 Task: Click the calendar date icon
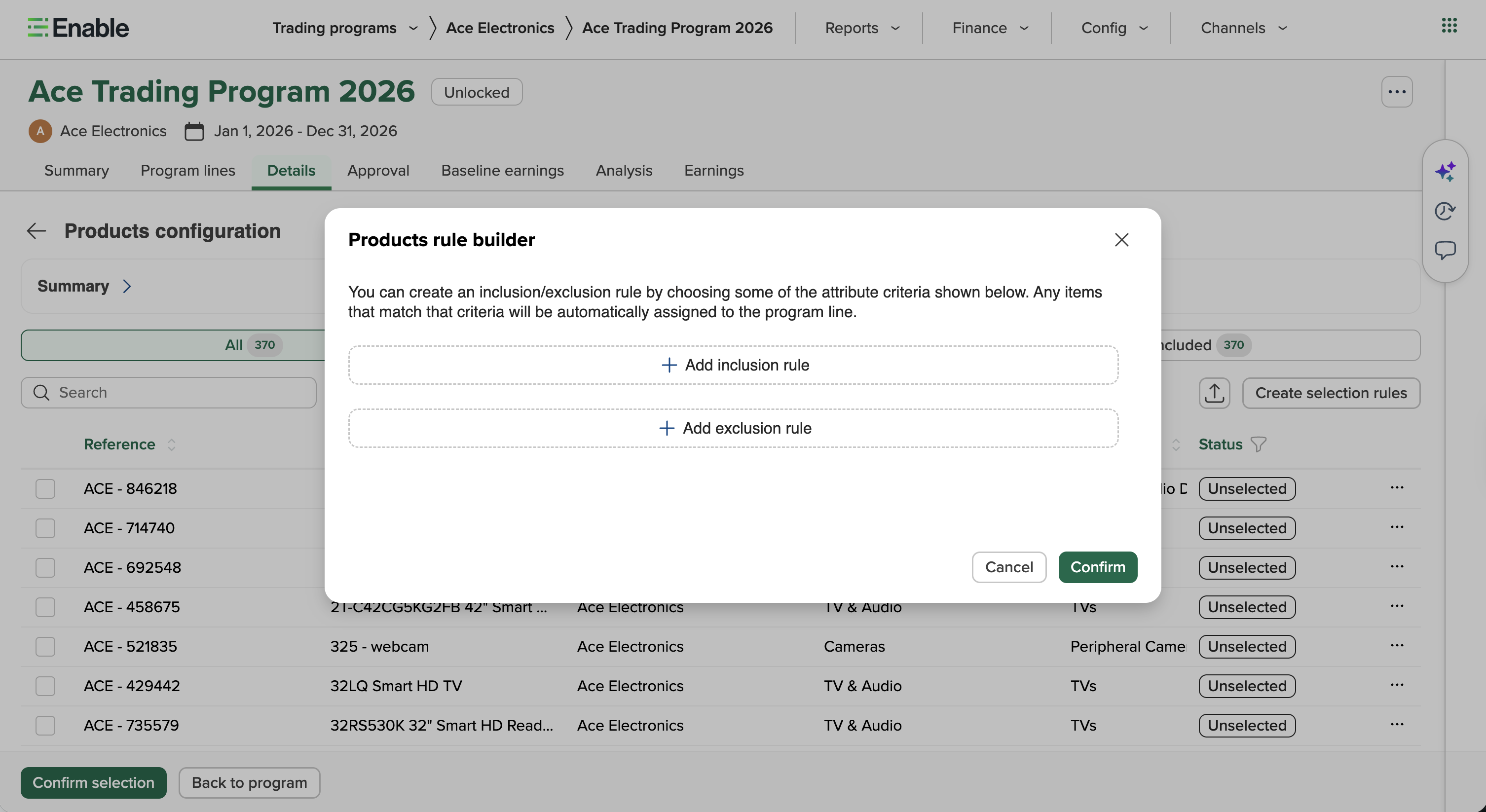(x=194, y=132)
